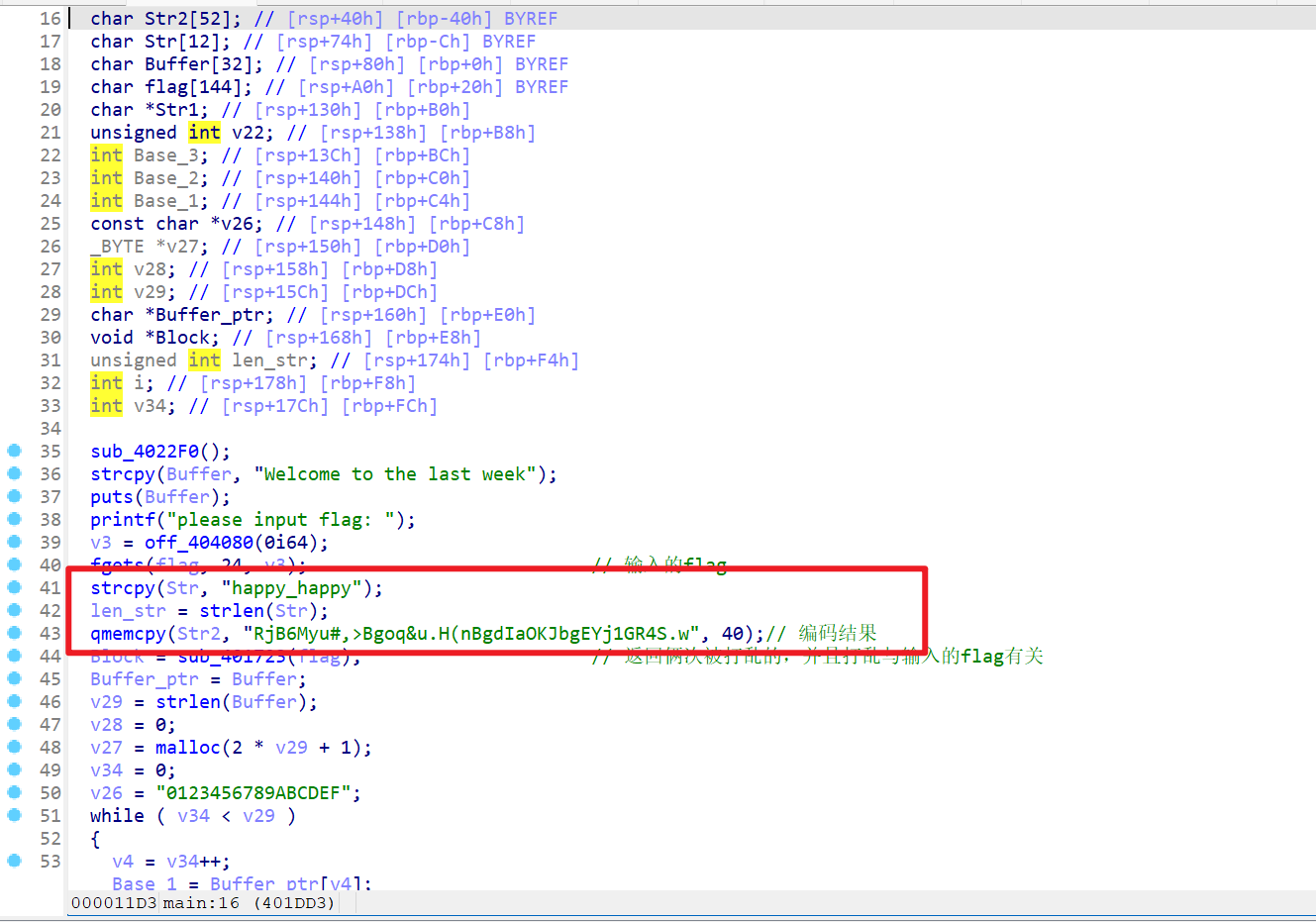Click the main:16 location in status bar
Viewport: 1316px width, 922px height.
pyautogui.click(x=201, y=903)
